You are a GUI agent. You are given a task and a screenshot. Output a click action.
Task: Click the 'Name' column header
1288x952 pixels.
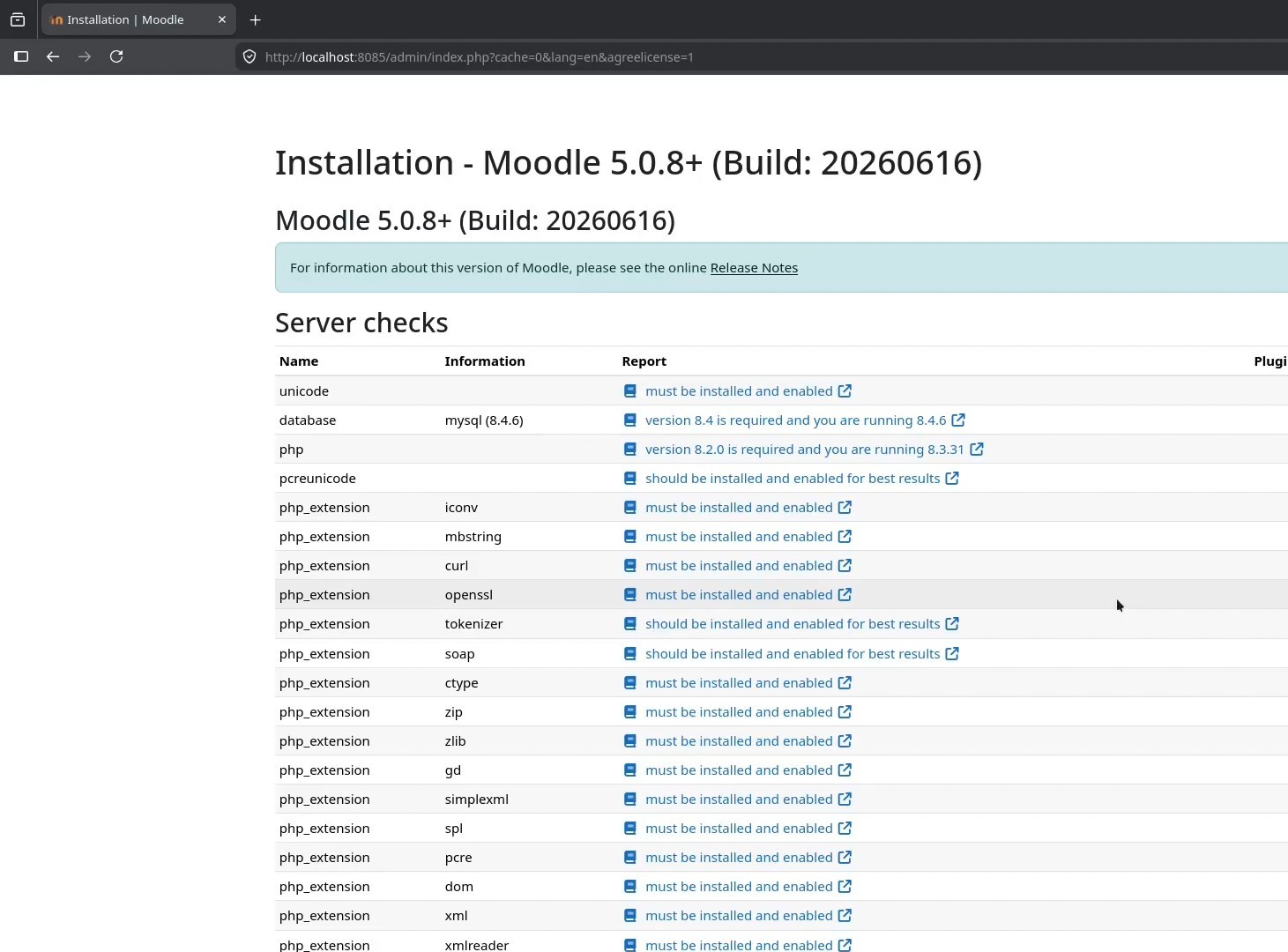click(x=299, y=361)
